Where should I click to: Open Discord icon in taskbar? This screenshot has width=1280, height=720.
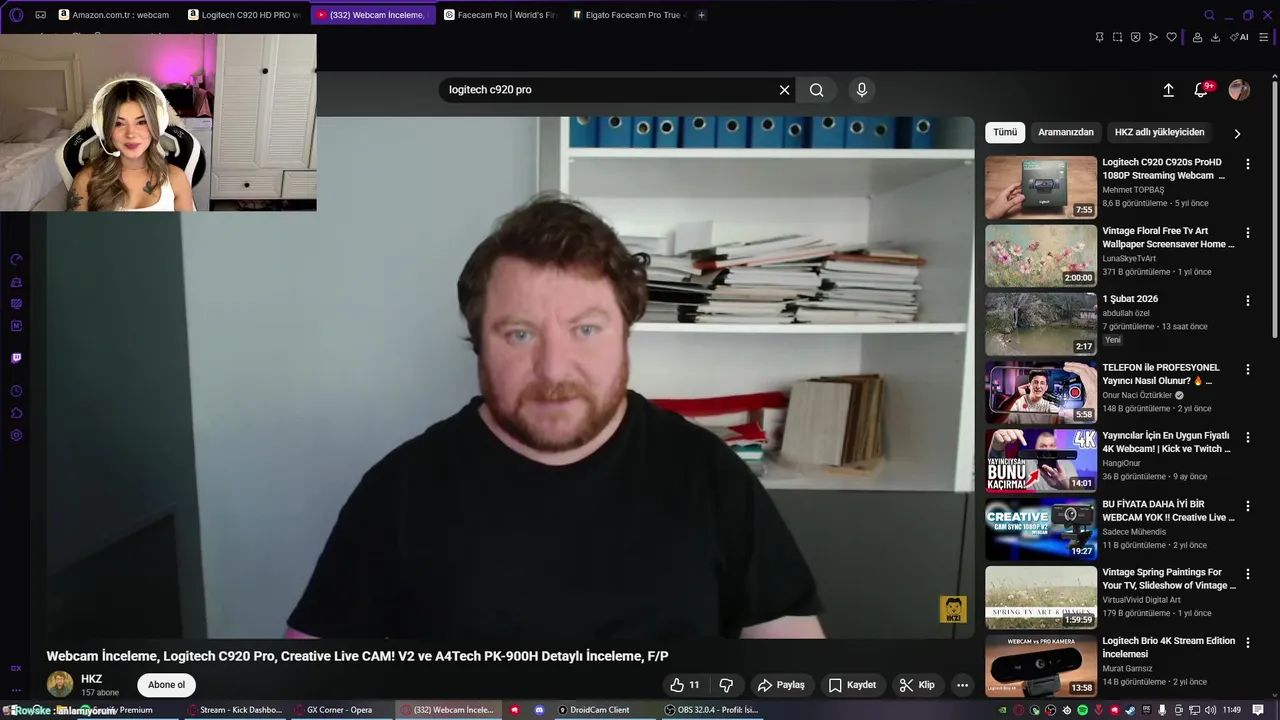(x=540, y=710)
